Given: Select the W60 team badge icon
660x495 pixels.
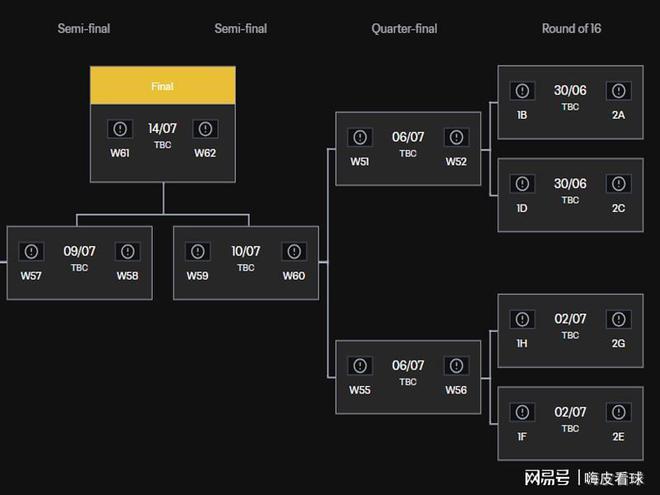Looking at the screenshot, I should (294, 251).
